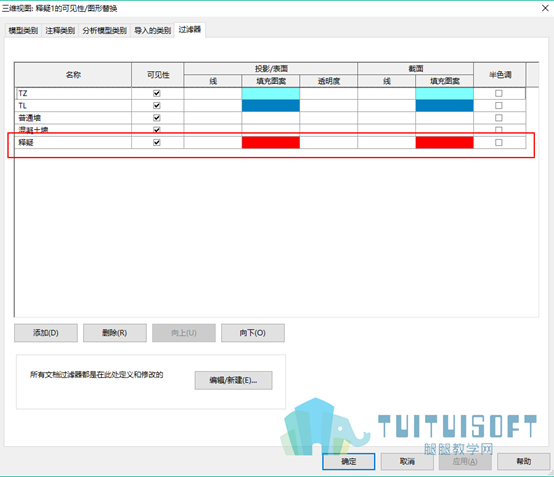Select the 普通墙 filter row name
Image resolution: width=554 pixels, height=477 pixels.
pos(73,118)
